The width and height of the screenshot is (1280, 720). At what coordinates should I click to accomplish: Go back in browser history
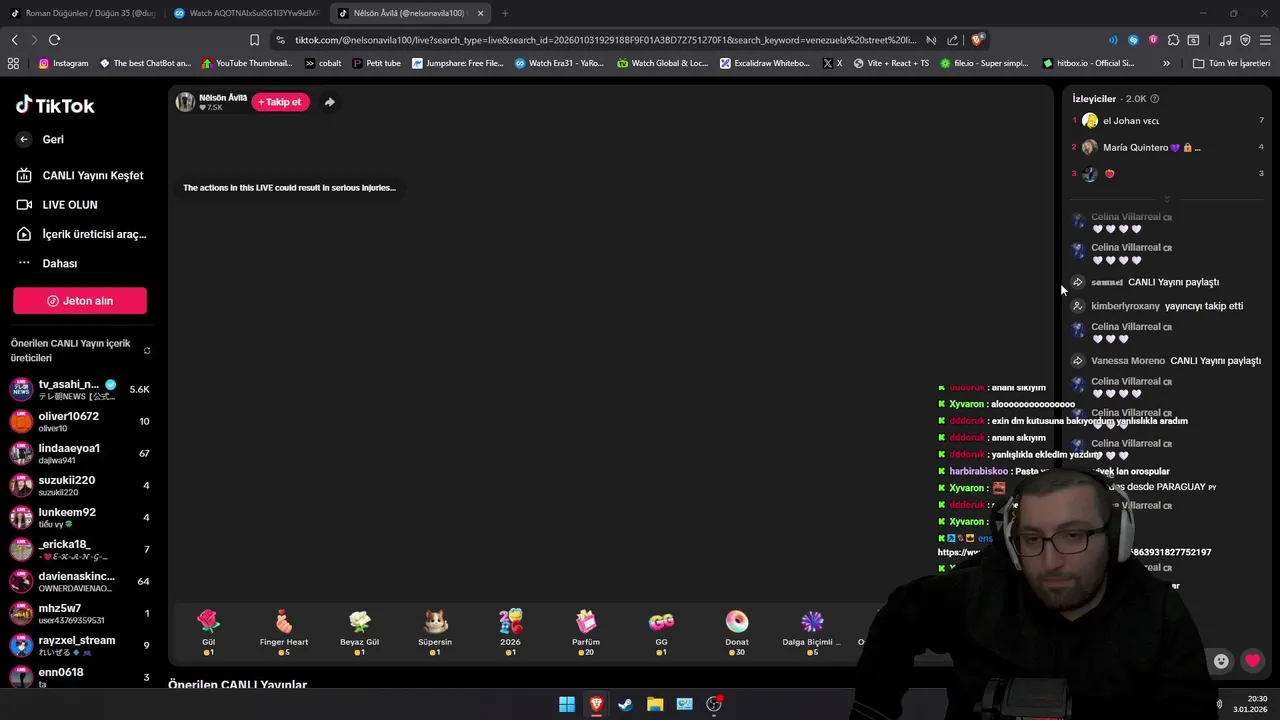14,40
